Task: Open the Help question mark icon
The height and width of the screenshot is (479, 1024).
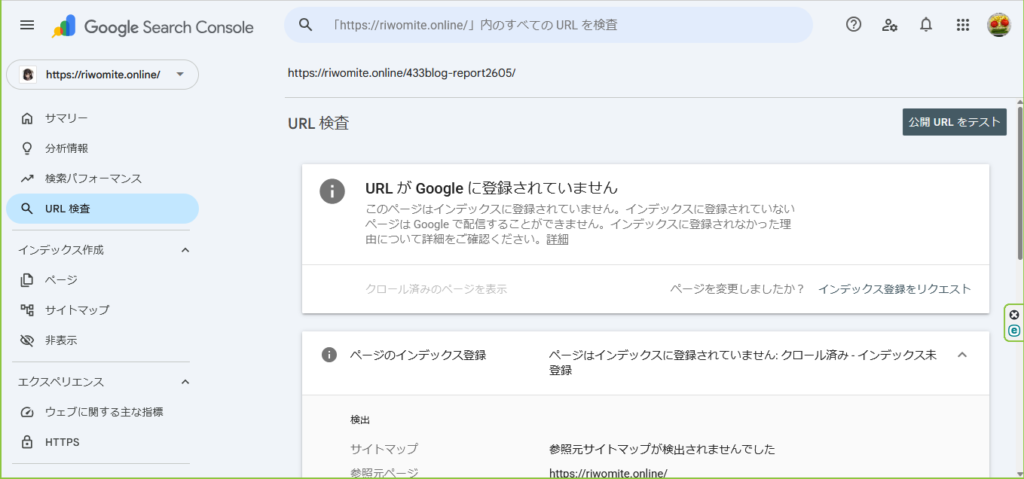Action: [x=853, y=25]
